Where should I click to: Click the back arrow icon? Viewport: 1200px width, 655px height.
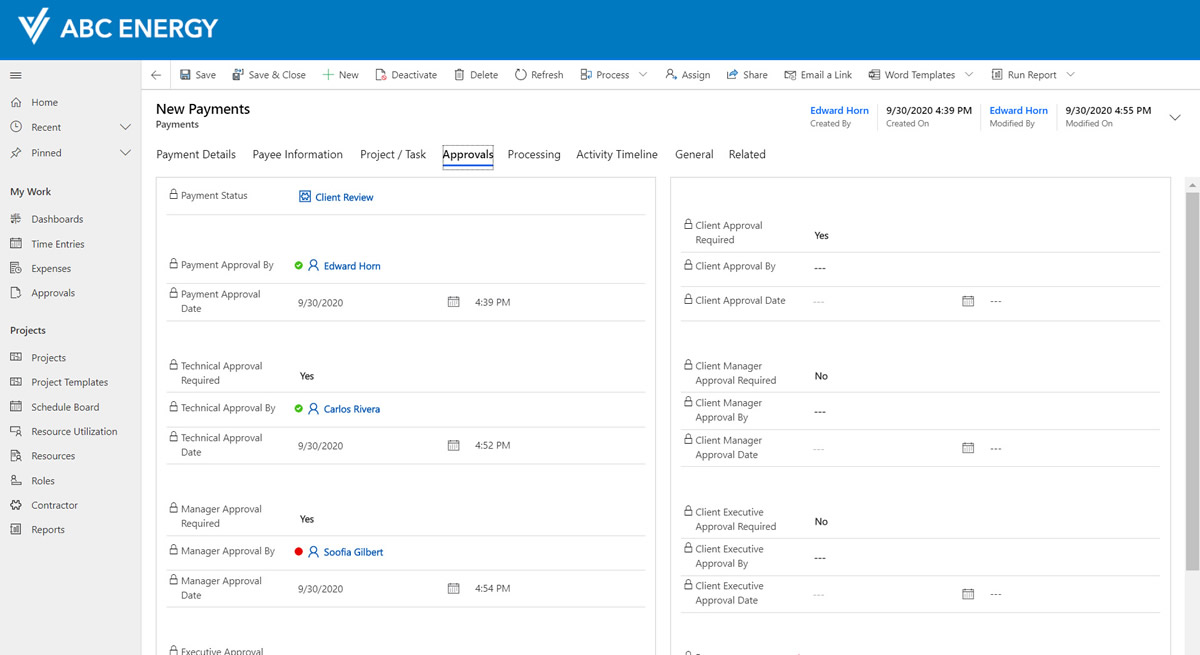click(x=156, y=75)
